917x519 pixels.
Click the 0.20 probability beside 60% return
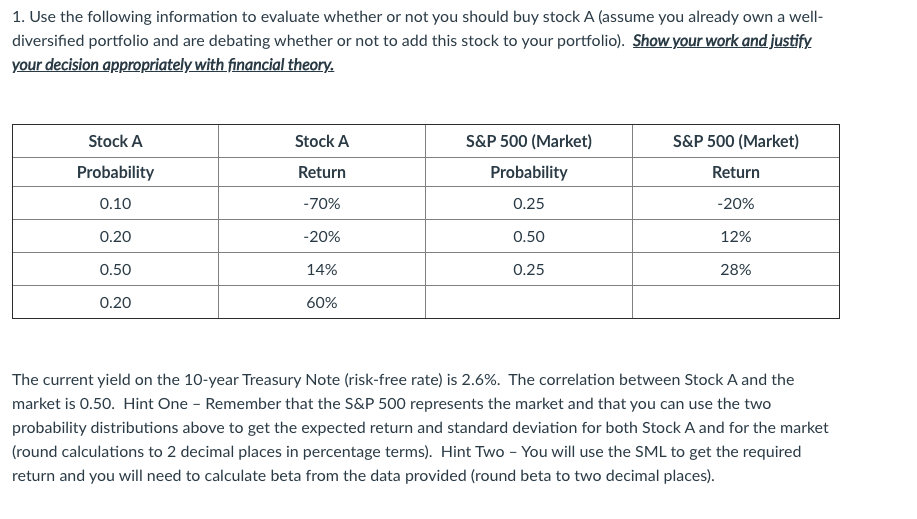(115, 303)
